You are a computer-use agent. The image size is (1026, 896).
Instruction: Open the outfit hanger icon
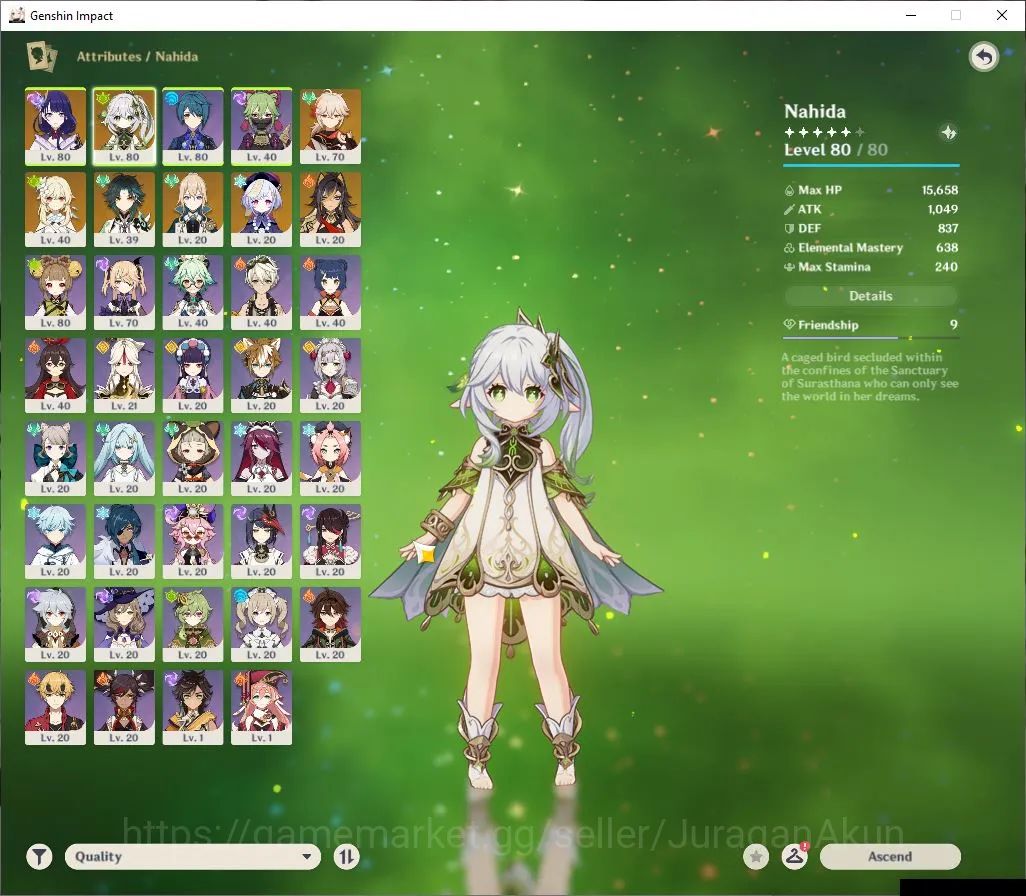coord(795,856)
